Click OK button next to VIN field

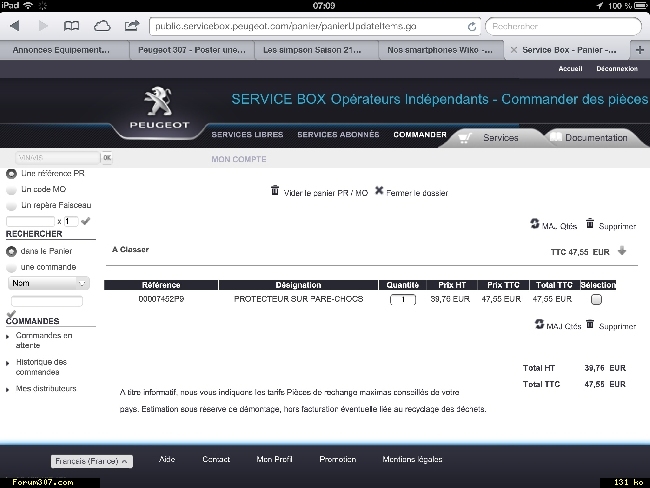pos(107,158)
